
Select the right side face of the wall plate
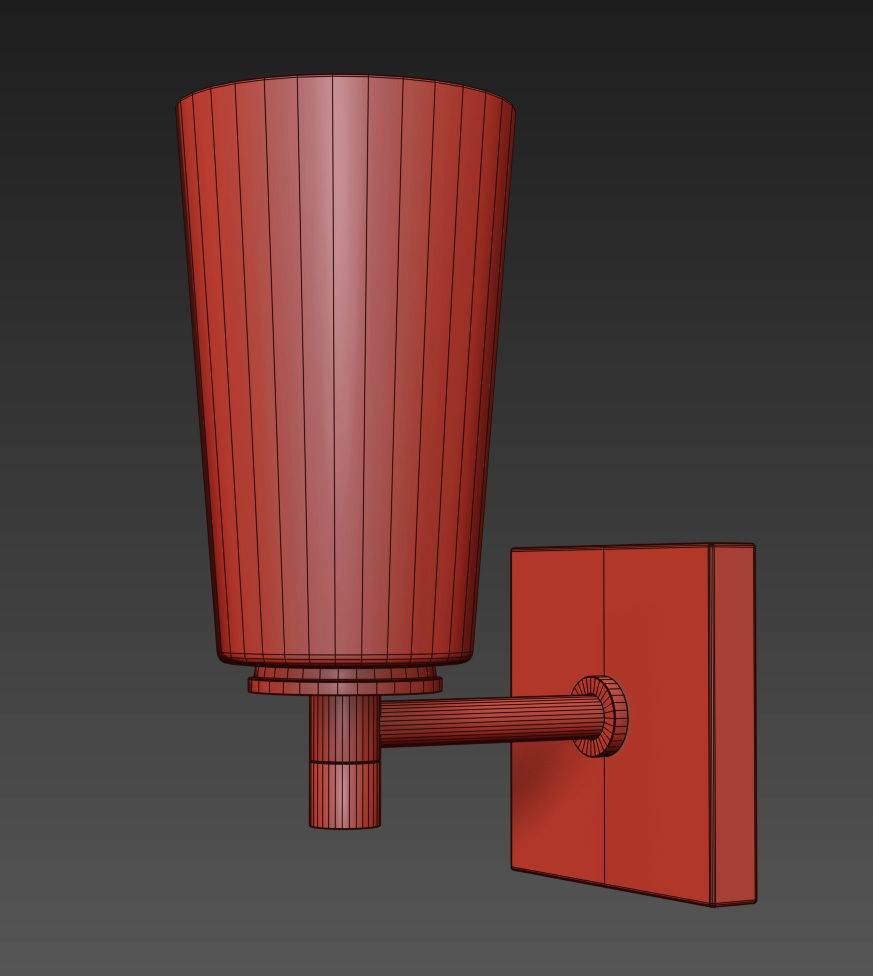[734, 725]
